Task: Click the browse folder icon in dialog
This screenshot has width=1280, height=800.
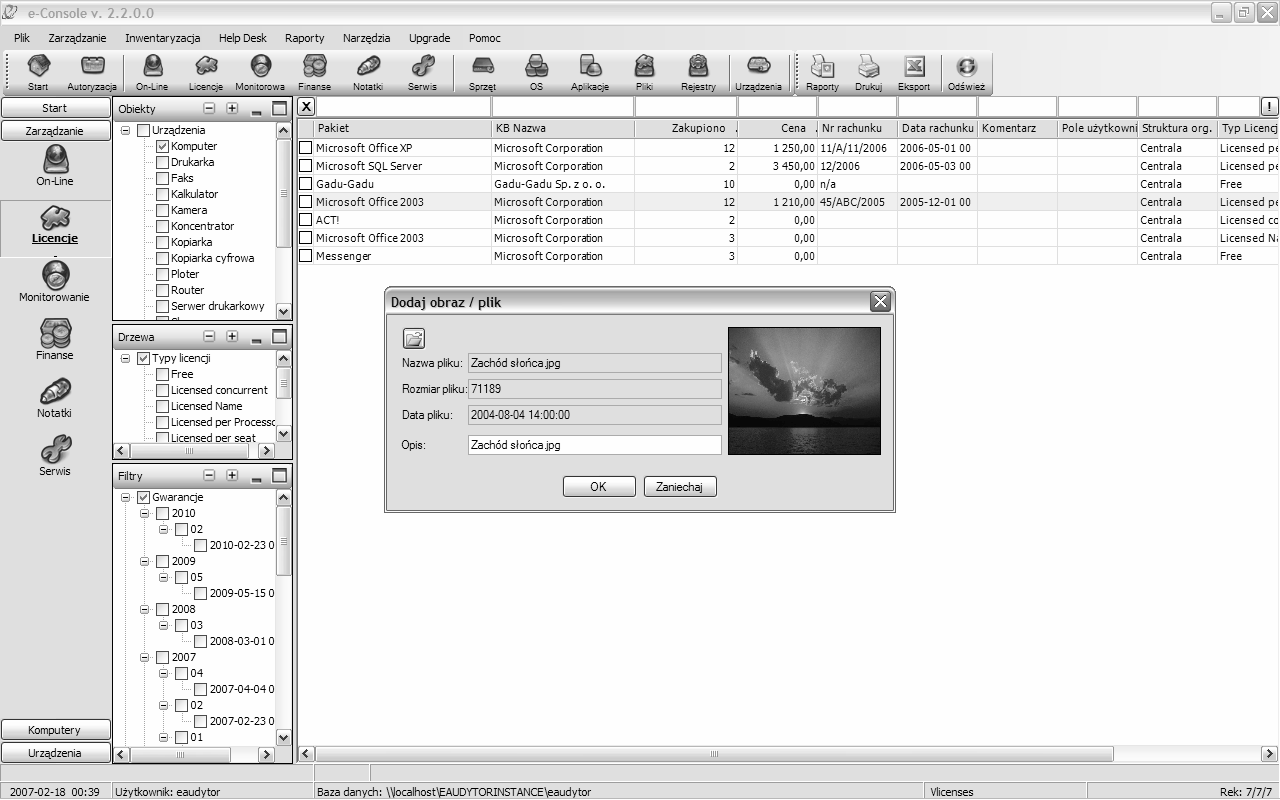Action: [414, 338]
